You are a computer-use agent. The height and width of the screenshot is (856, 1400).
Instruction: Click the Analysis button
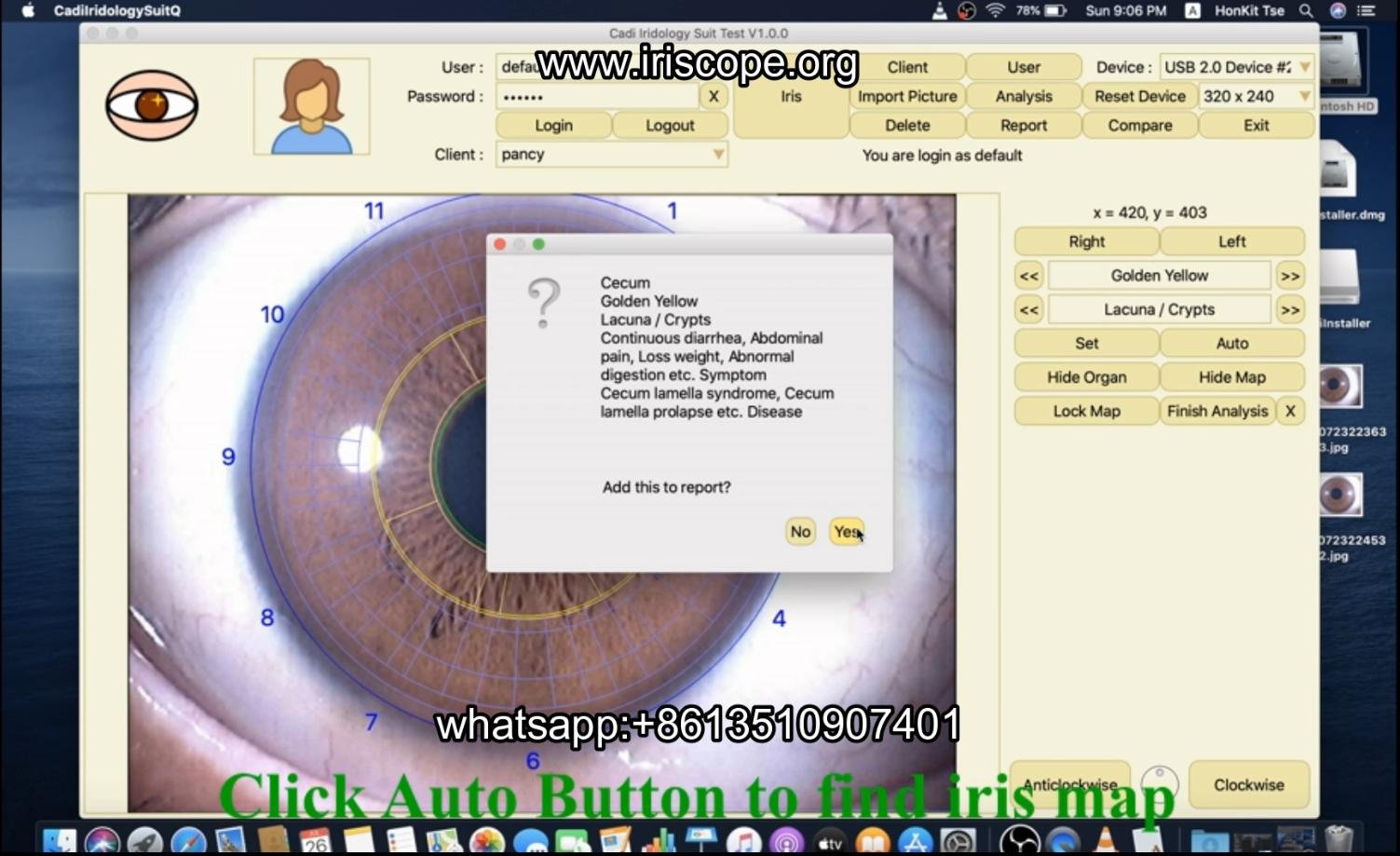click(1024, 96)
